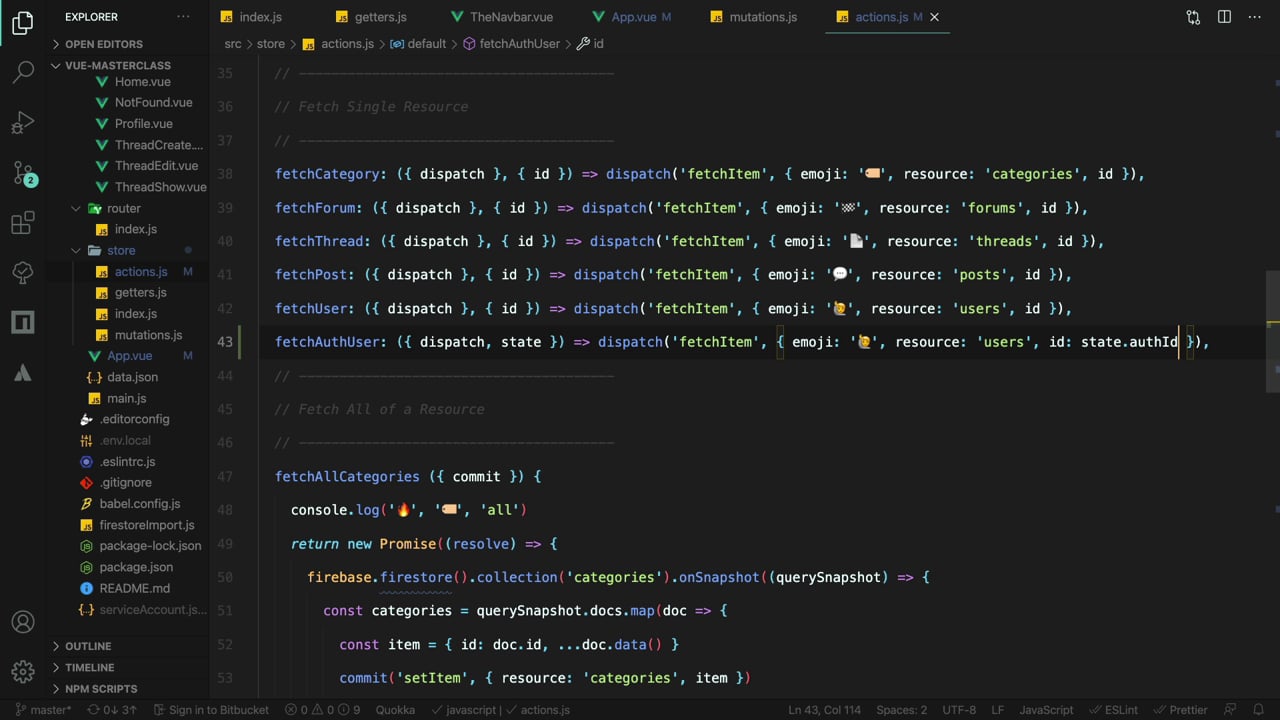
Task: Expand the NPM Scripts section
Action: (x=101, y=689)
